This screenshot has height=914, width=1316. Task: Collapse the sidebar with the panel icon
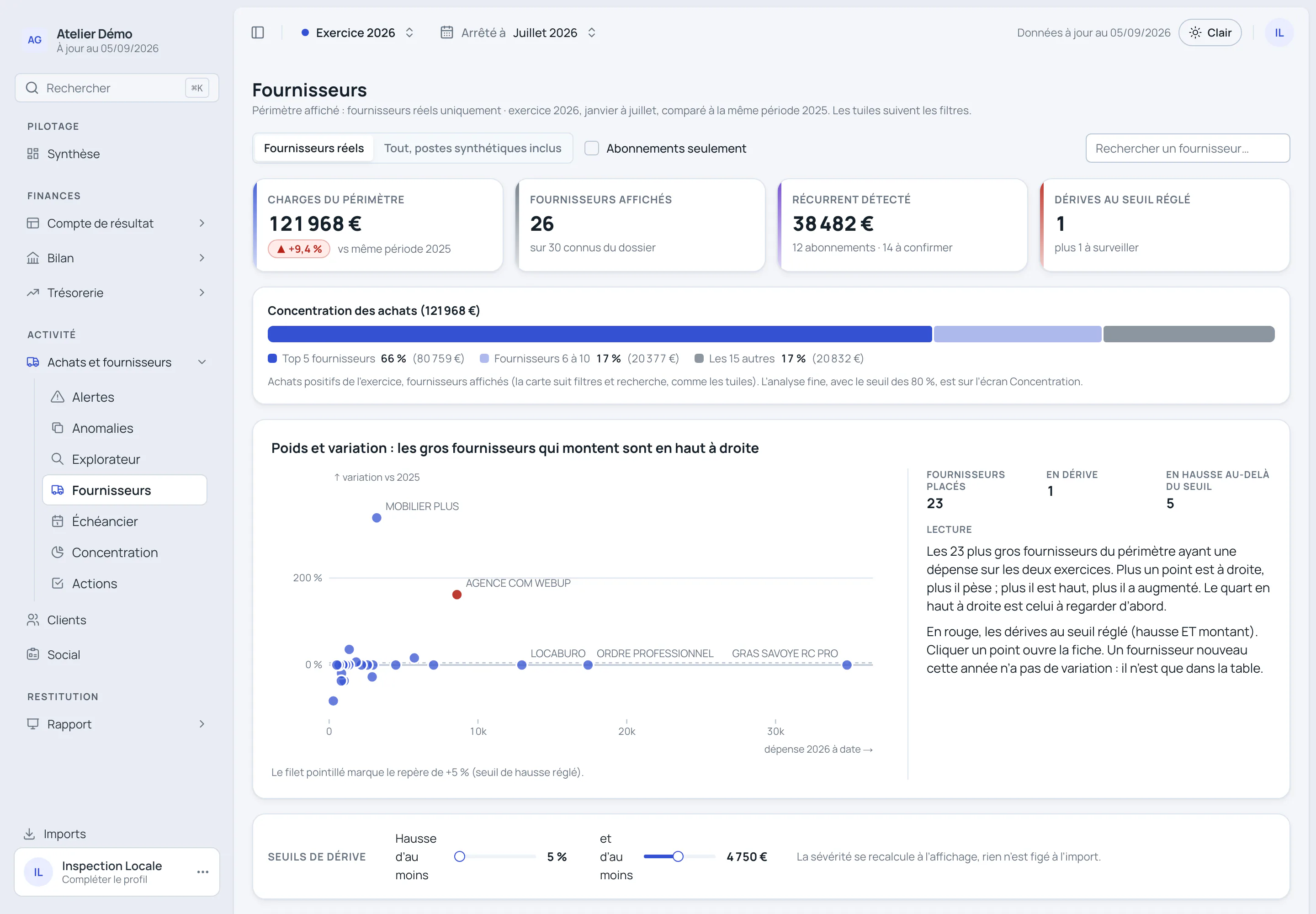coord(258,32)
